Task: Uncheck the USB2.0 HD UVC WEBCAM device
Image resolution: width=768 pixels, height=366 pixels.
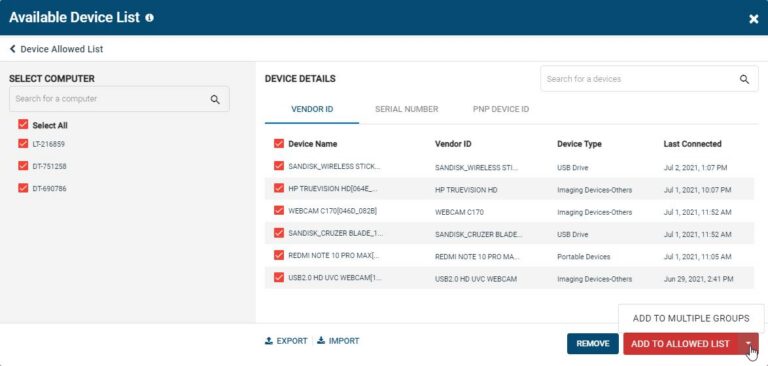Action: click(279, 277)
